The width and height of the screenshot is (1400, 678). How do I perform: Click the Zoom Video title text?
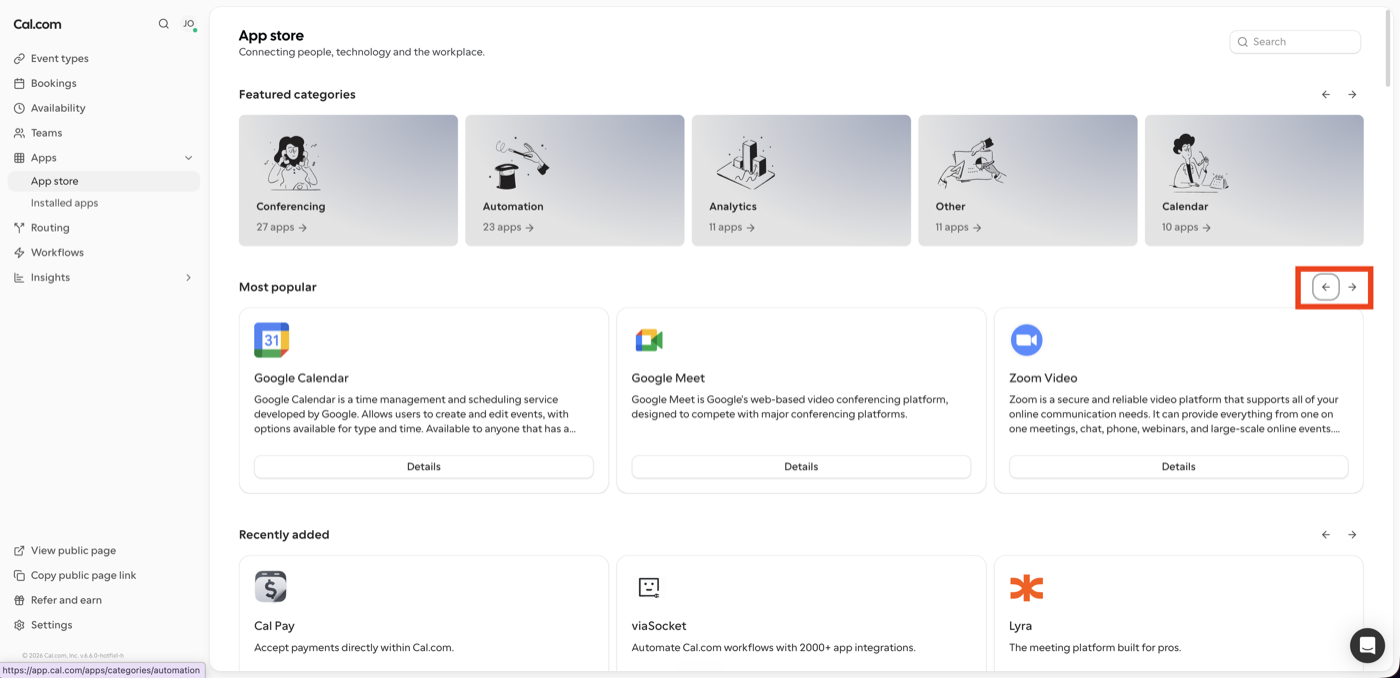click(1043, 378)
